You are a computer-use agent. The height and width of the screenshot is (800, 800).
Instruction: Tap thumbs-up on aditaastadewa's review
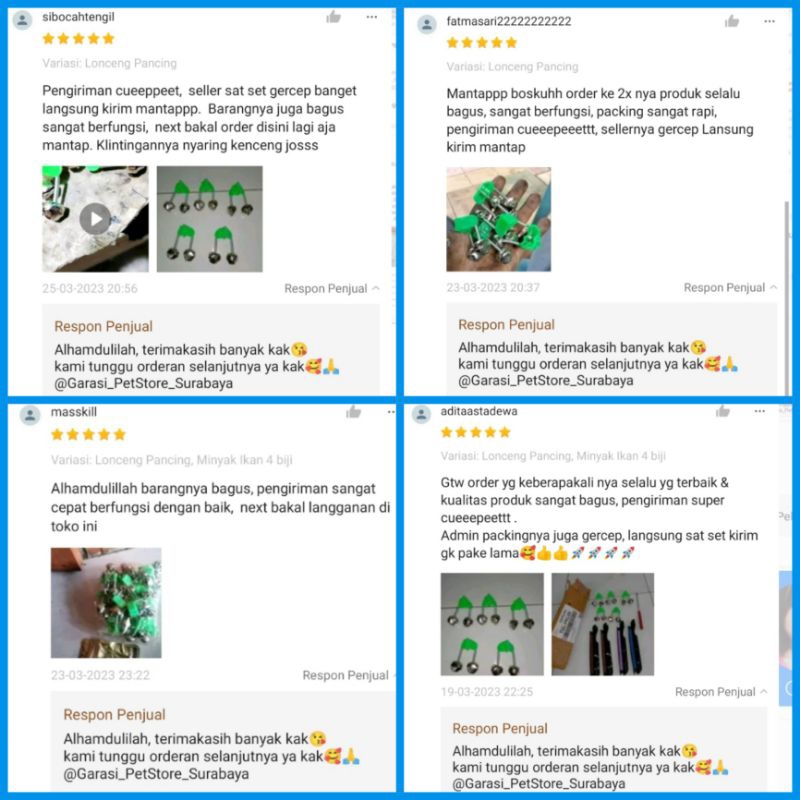722,411
